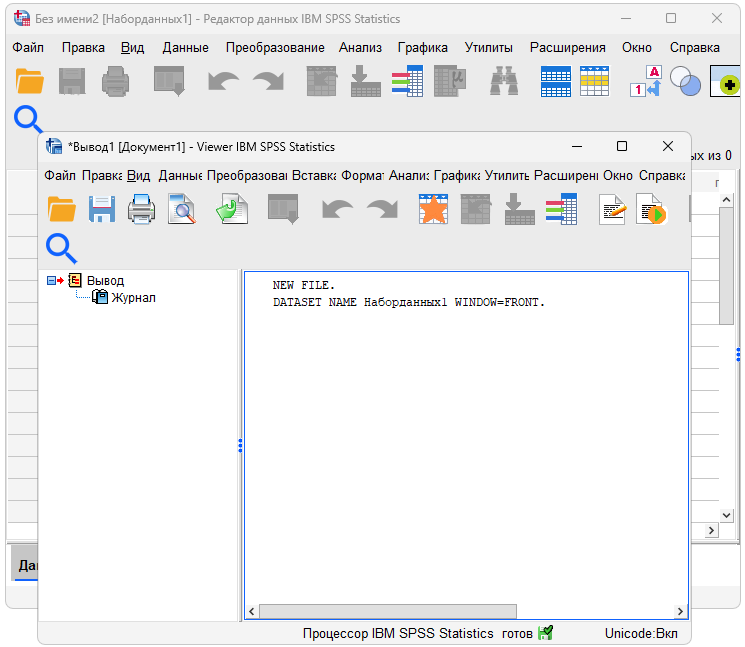Open file with Viewer folder icon
The width and height of the screenshot is (745, 647).
62,209
